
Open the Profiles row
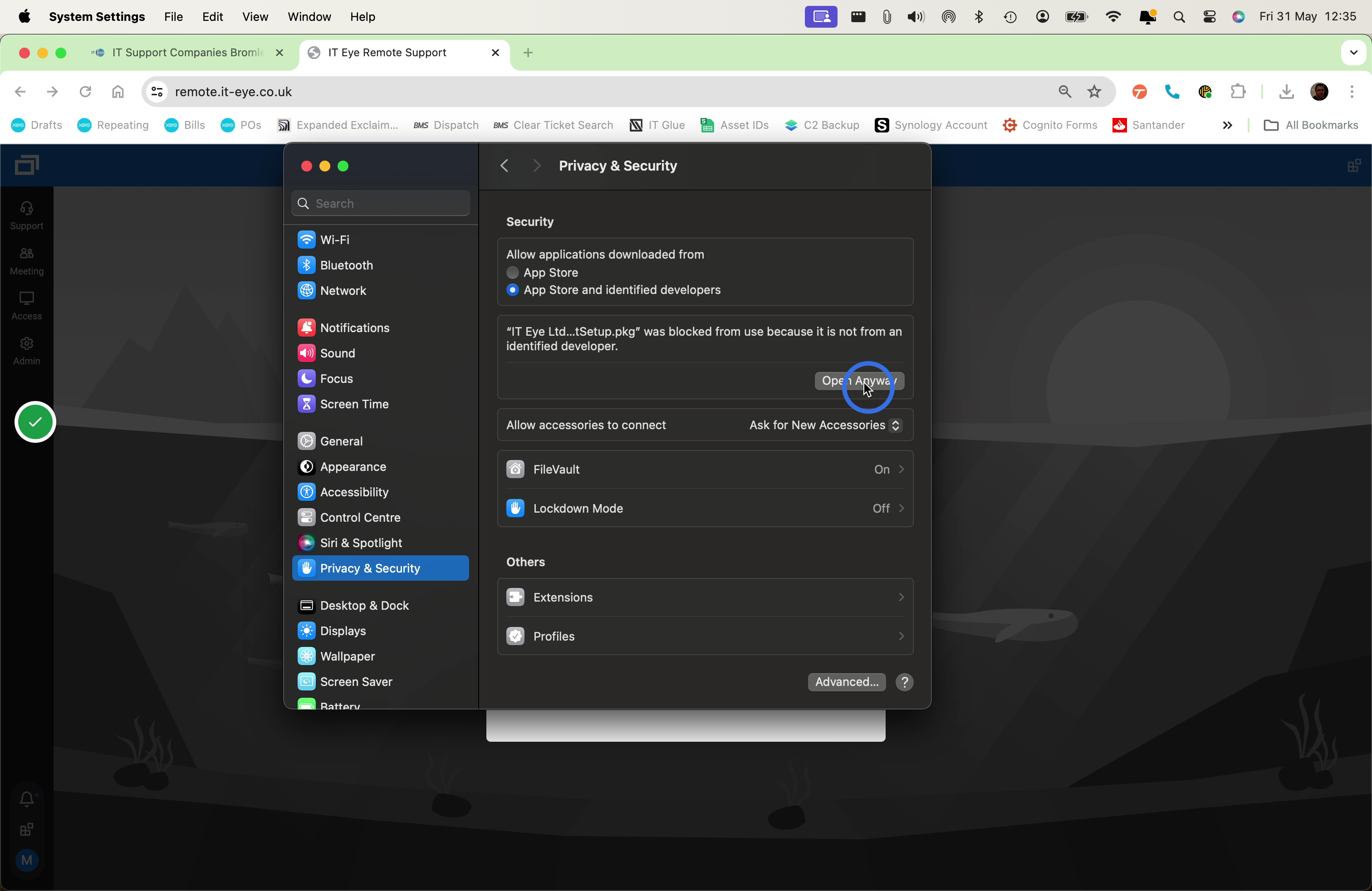point(705,636)
